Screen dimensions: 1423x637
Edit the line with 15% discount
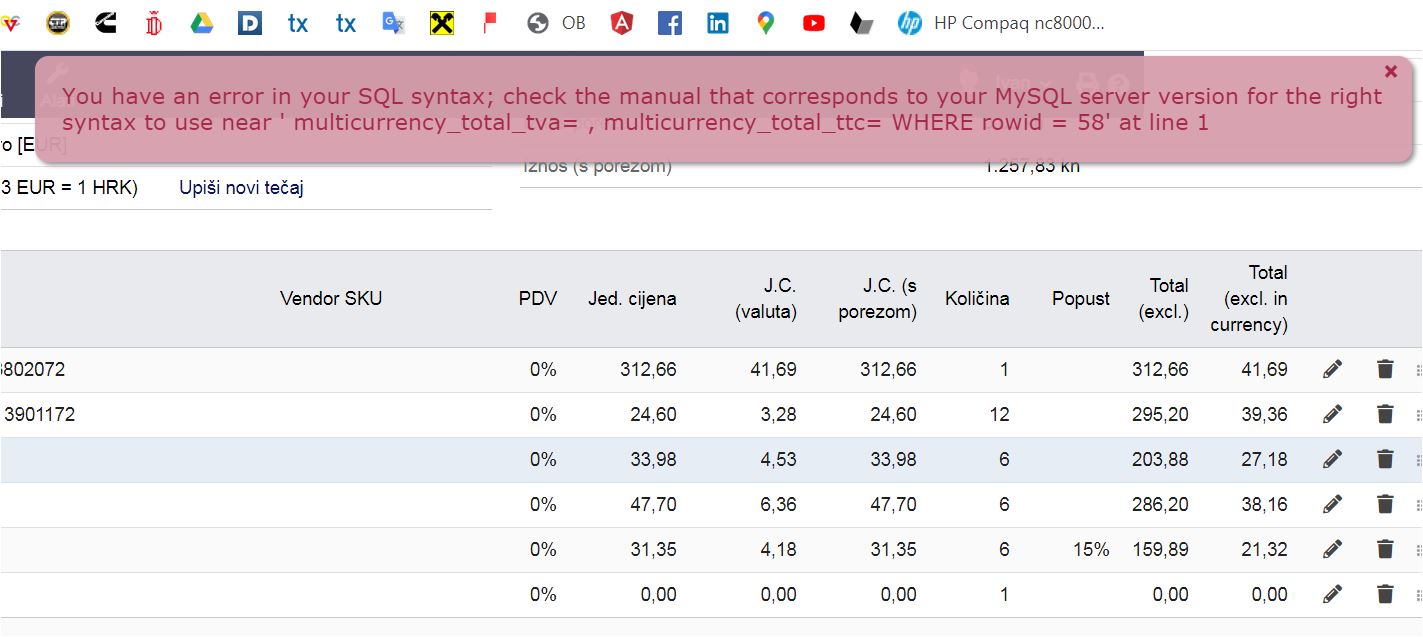point(1332,549)
